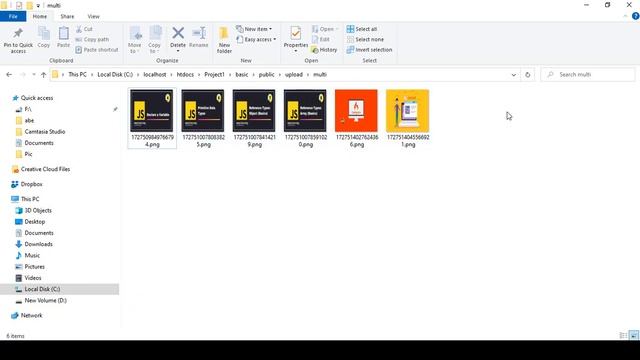Open Videos in the sidebar
The height and width of the screenshot is (360, 640).
[x=33, y=278]
